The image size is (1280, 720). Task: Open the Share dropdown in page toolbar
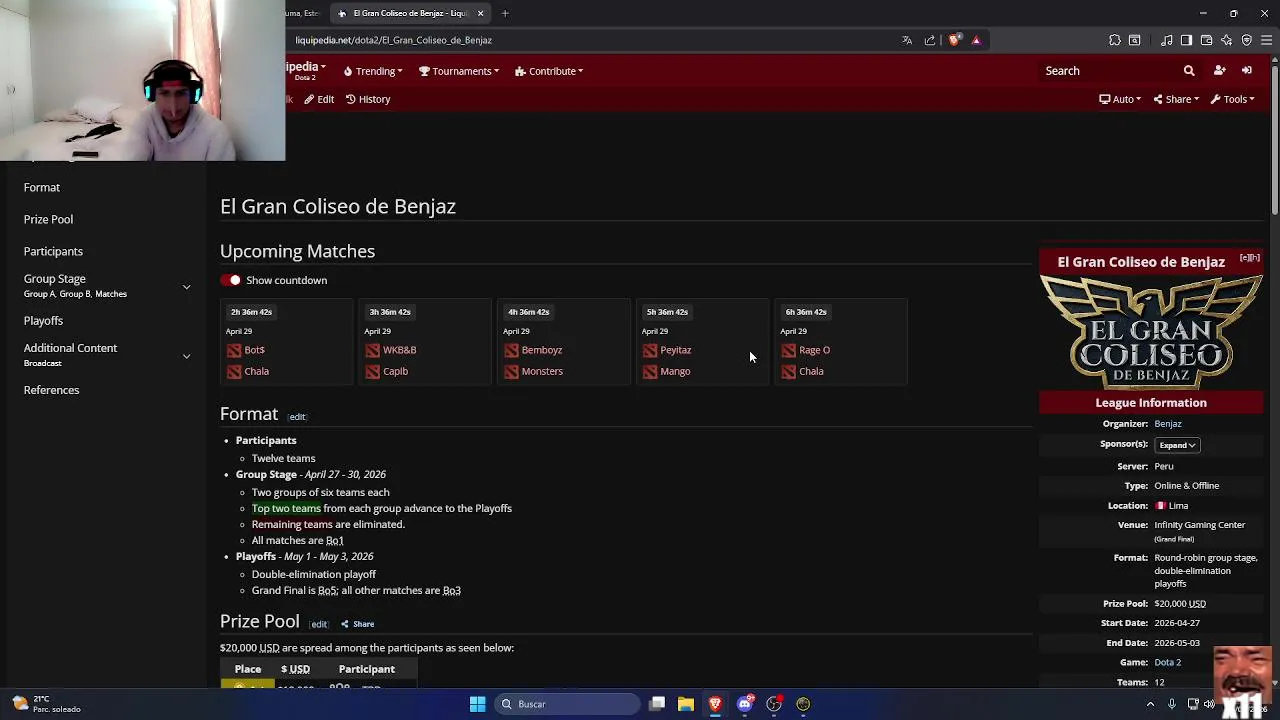[1176, 99]
